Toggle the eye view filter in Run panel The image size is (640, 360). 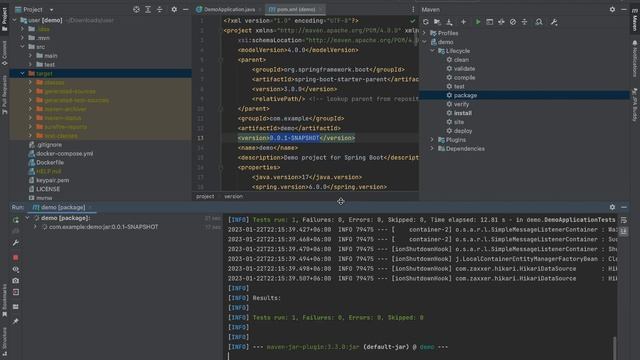[x=16, y=269]
